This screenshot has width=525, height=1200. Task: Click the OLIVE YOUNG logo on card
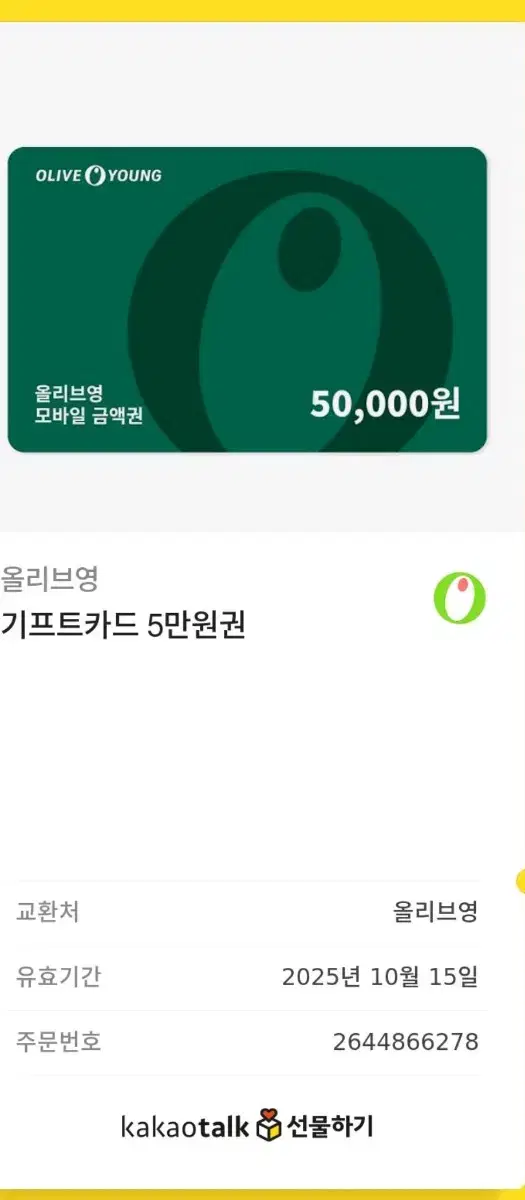click(x=98, y=176)
